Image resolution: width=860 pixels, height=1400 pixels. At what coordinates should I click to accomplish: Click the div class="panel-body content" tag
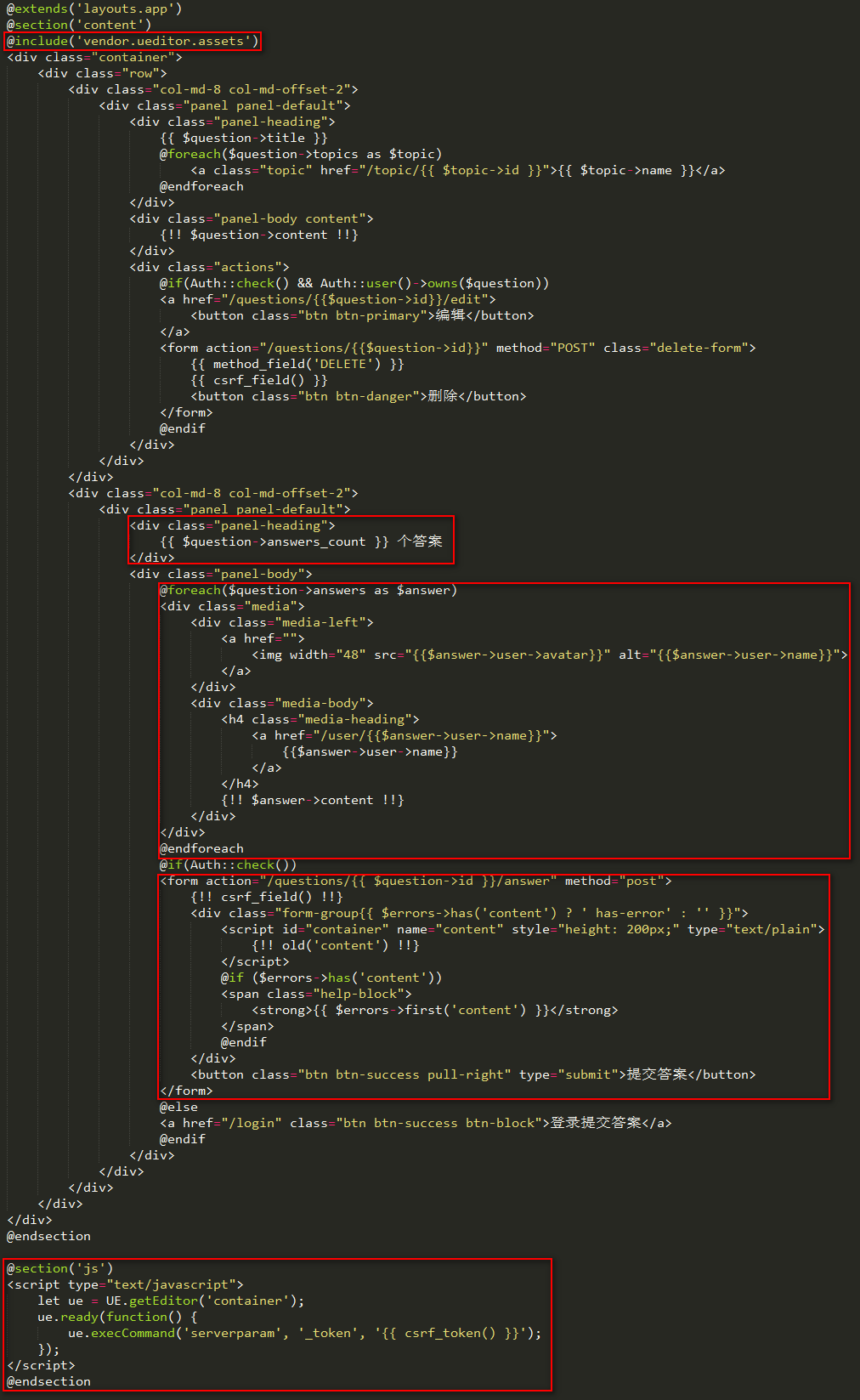[252, 218]
